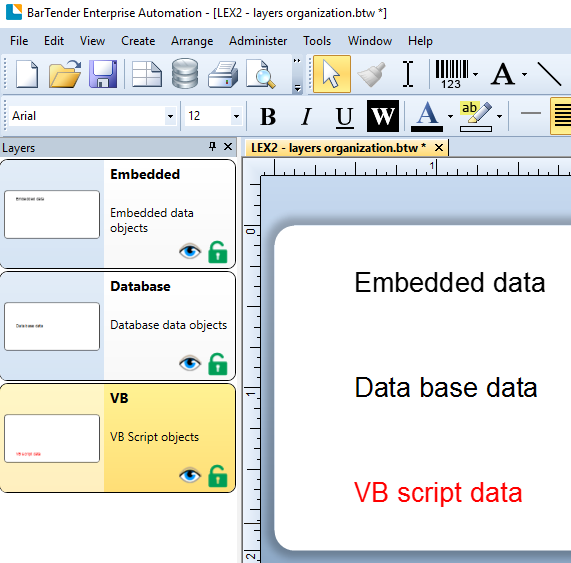Open Database Connection Setup icon
Image resolution: width=571 pixels, height=563 pixels.
coord(185,74)
